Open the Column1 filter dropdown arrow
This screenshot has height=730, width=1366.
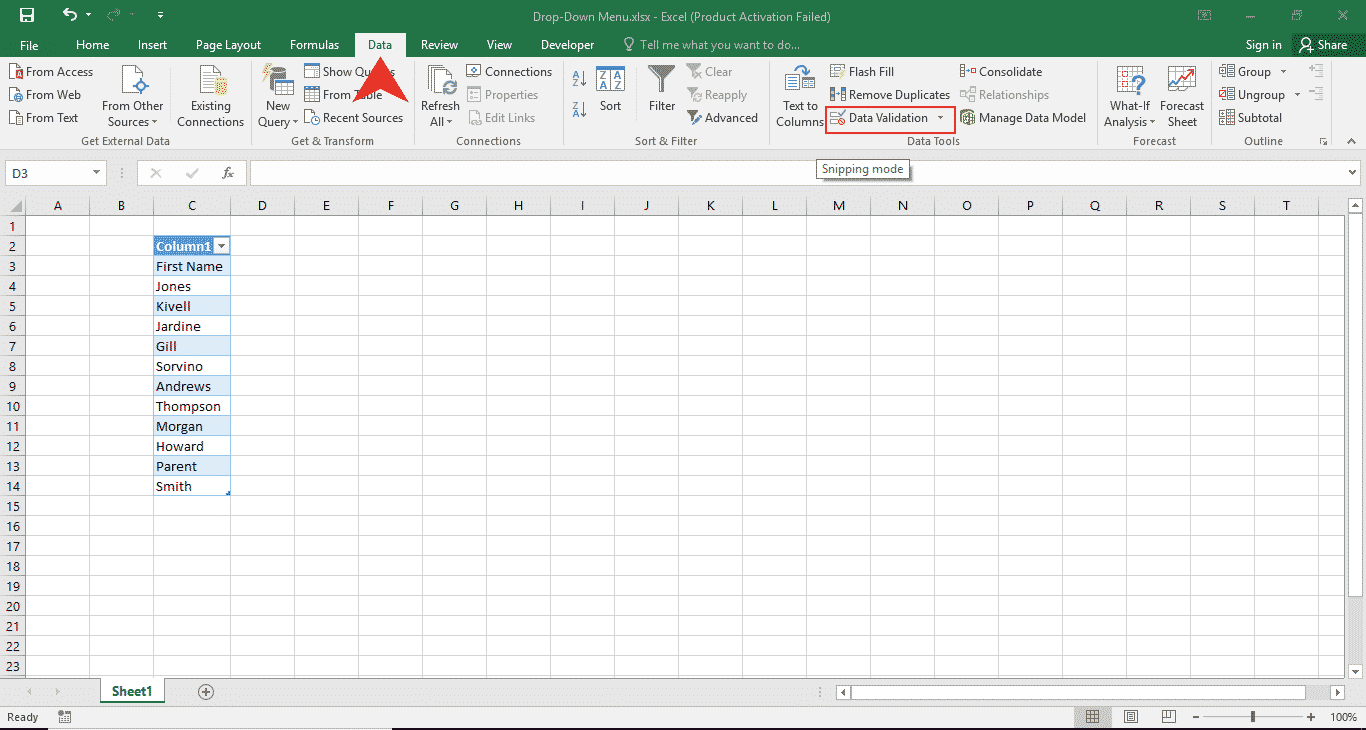222,246
